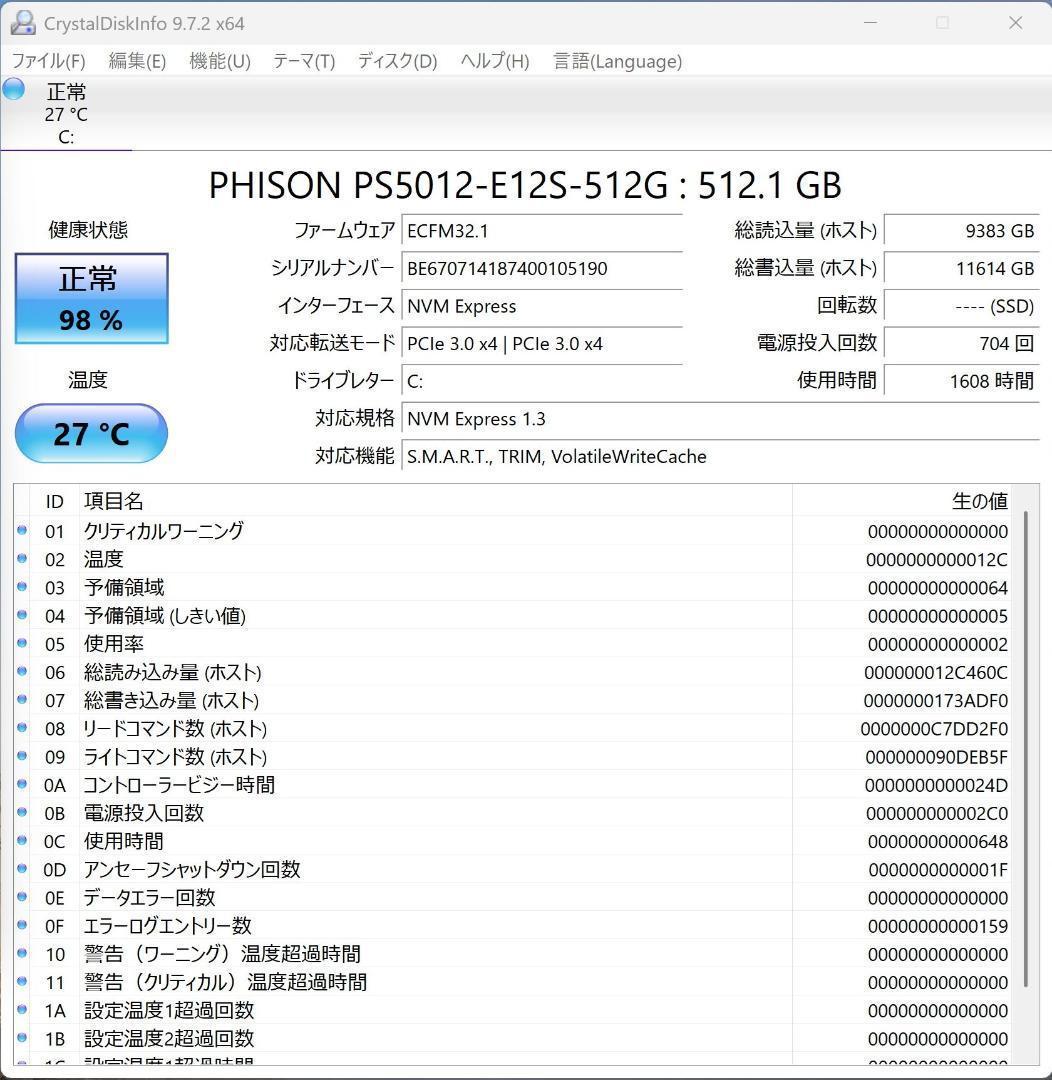Click the blue dot beside 予備領域 row
The height and width of the screenshot is (1080, 1052).
[x=22, y=587]
